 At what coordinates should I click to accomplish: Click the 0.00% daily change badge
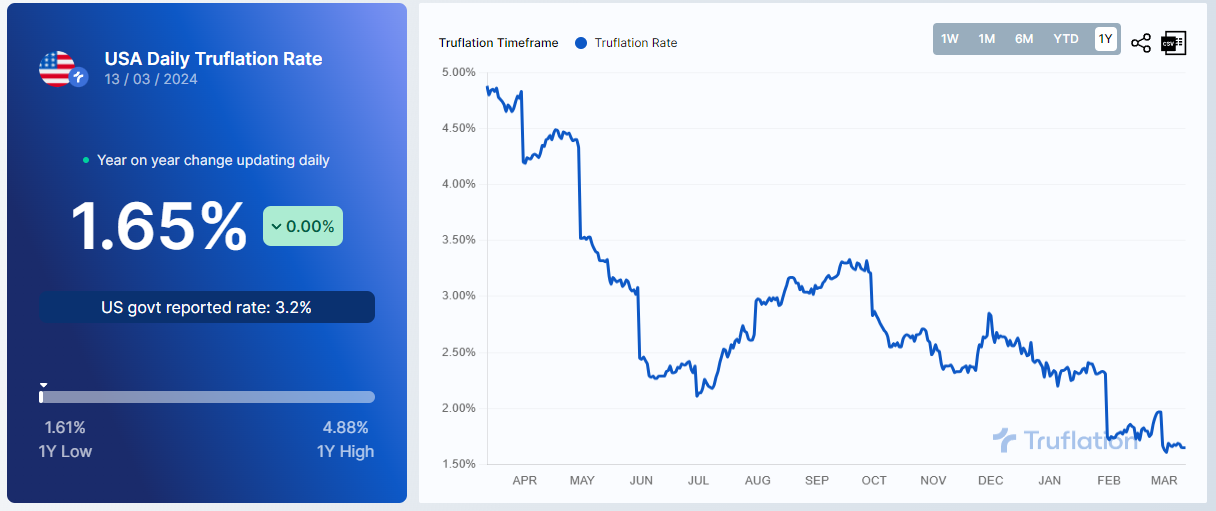coord(303,227)
